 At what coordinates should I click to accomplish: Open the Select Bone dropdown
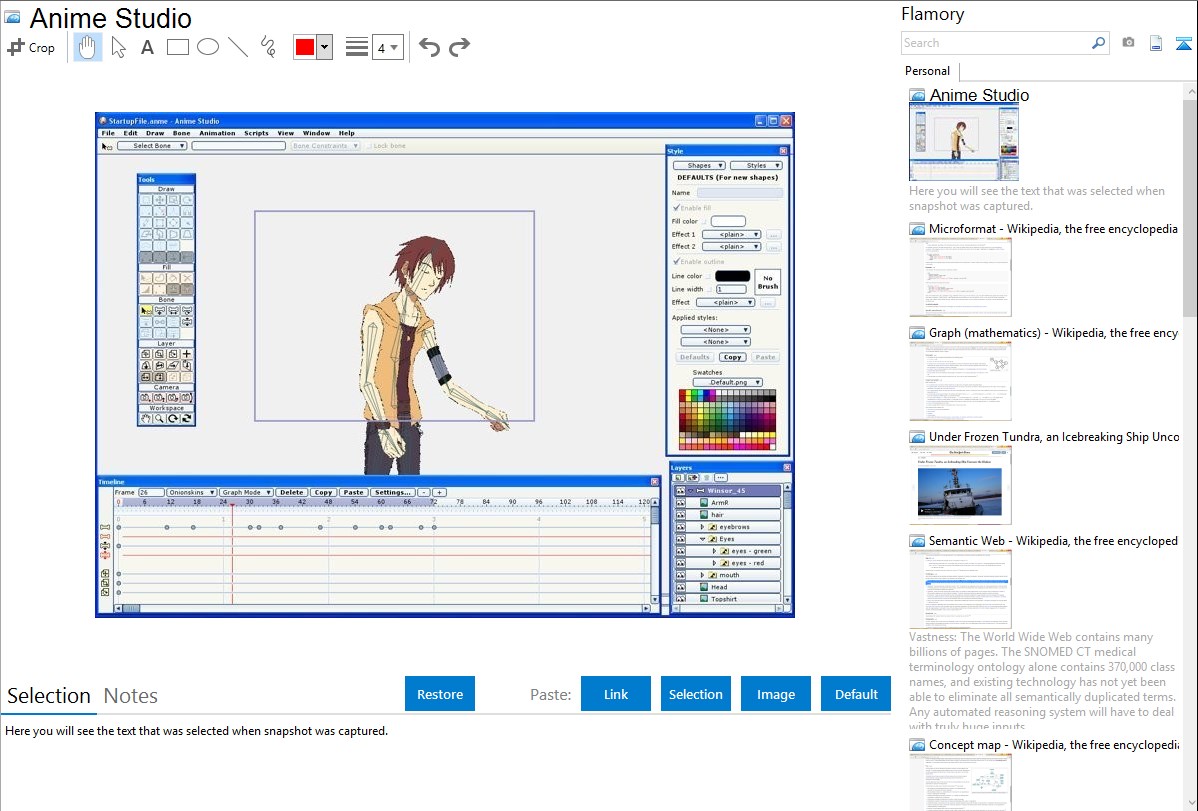[152, 146]
